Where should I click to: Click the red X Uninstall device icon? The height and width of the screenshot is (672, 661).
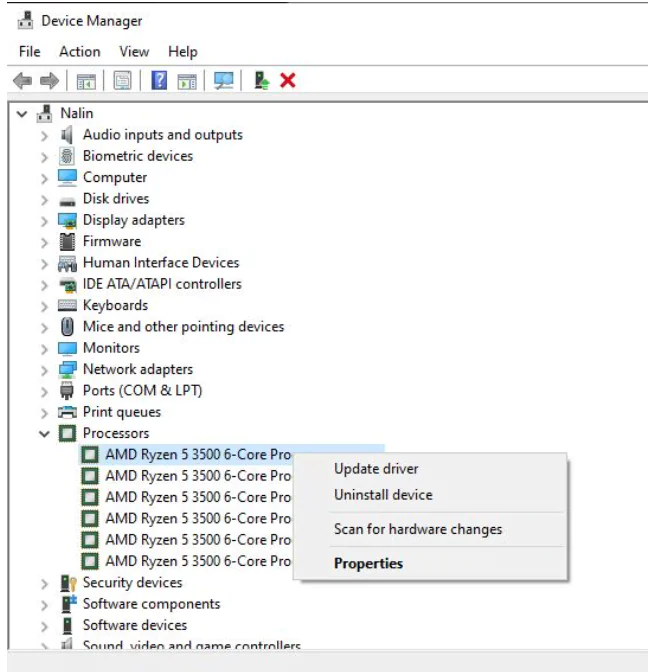[288, 81]
